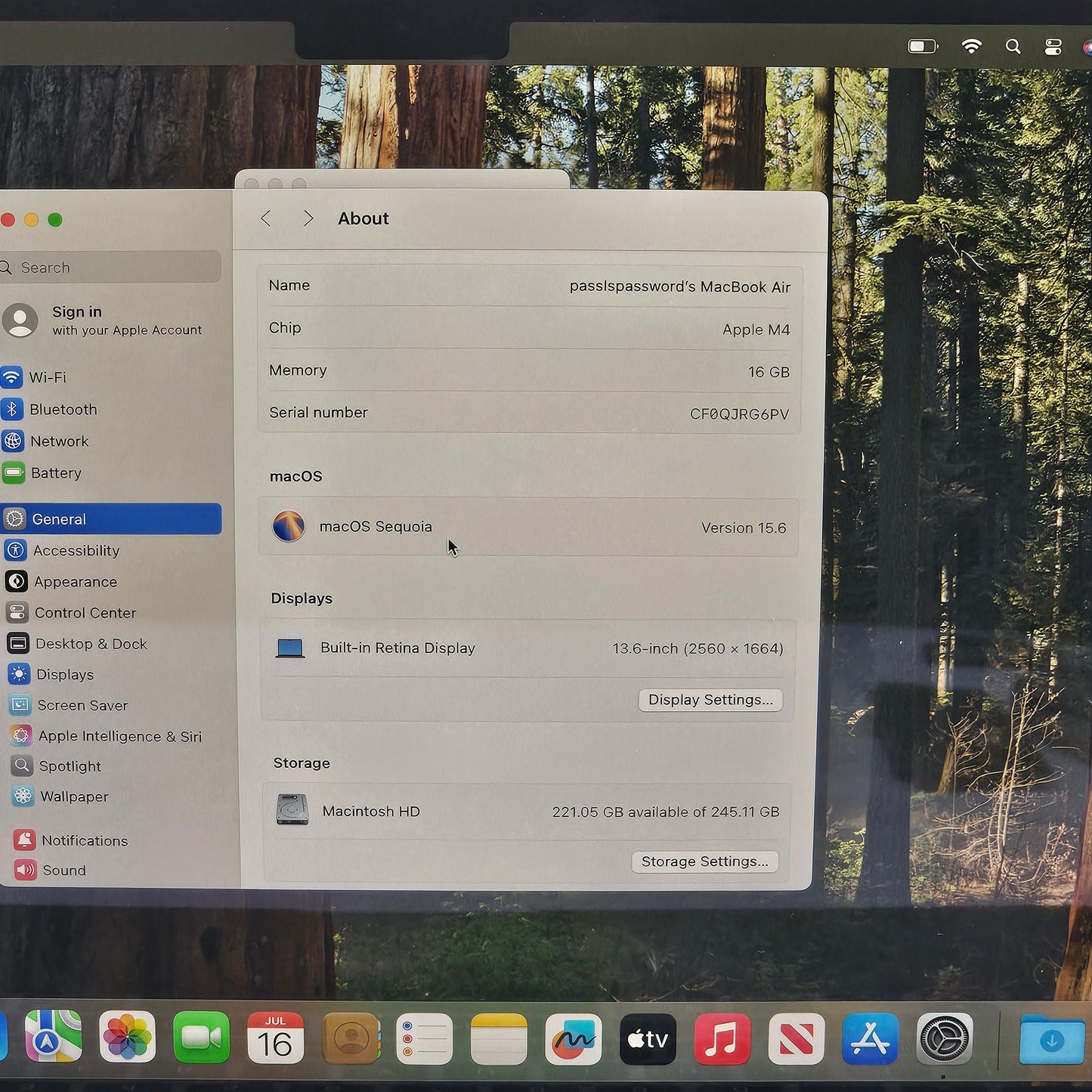Launch Music from the Dock
This screenshot has width=1092, height=1092.
(722, 1039)
